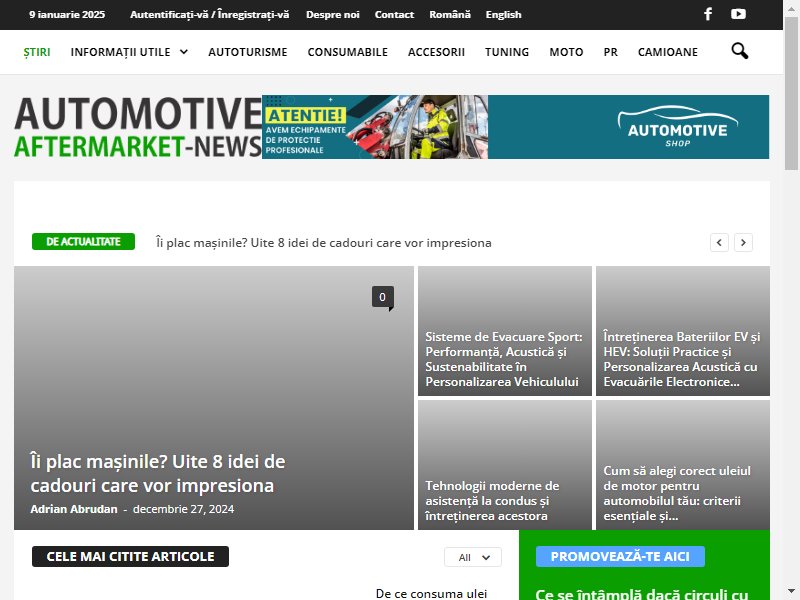Switch language to Română
The width and height of the screenshot is (800, 600).
click(x=449, y=14)
